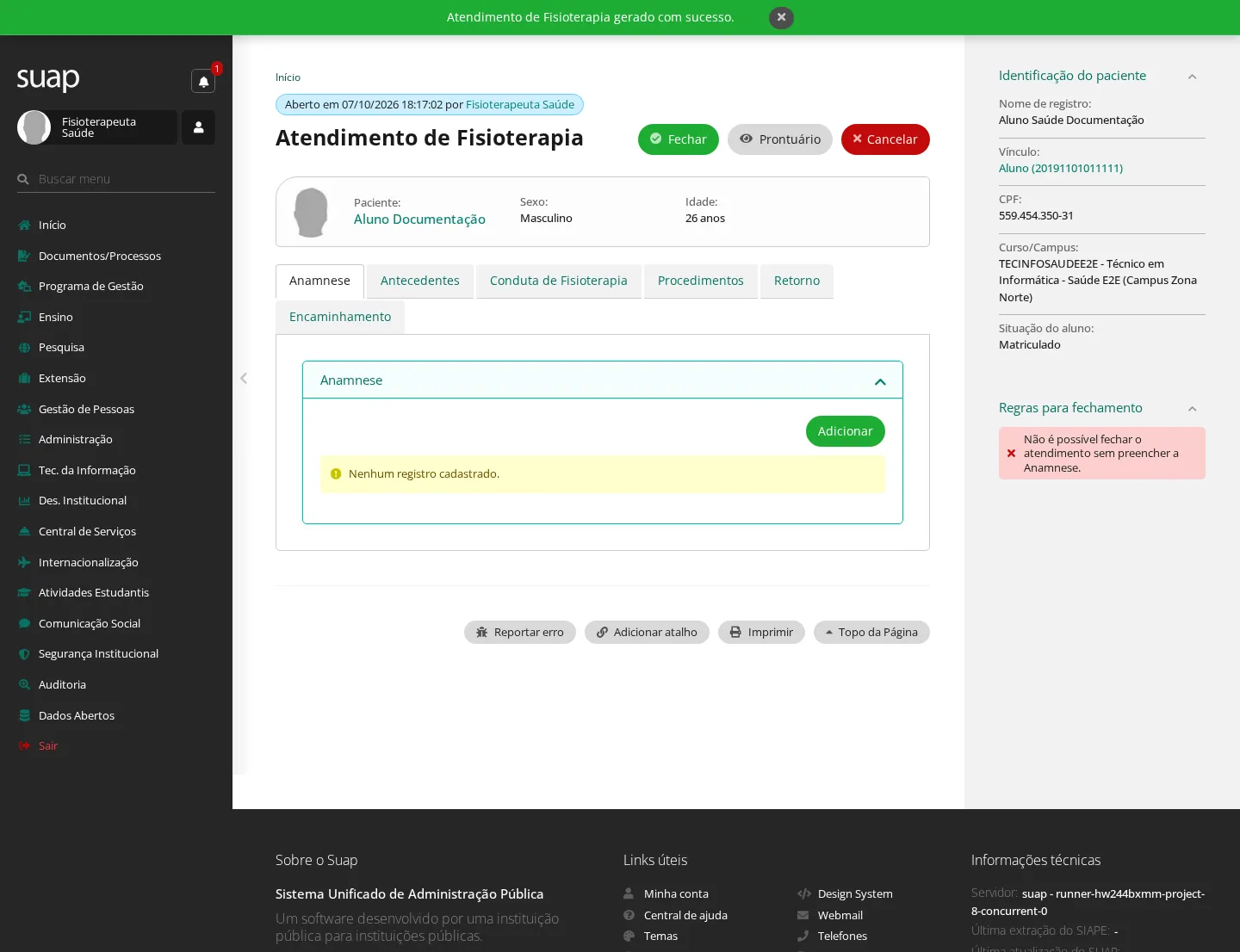Click the red Cancelar button
The width and height of the screenshot is (1240, 952).
tap(885, 139)
